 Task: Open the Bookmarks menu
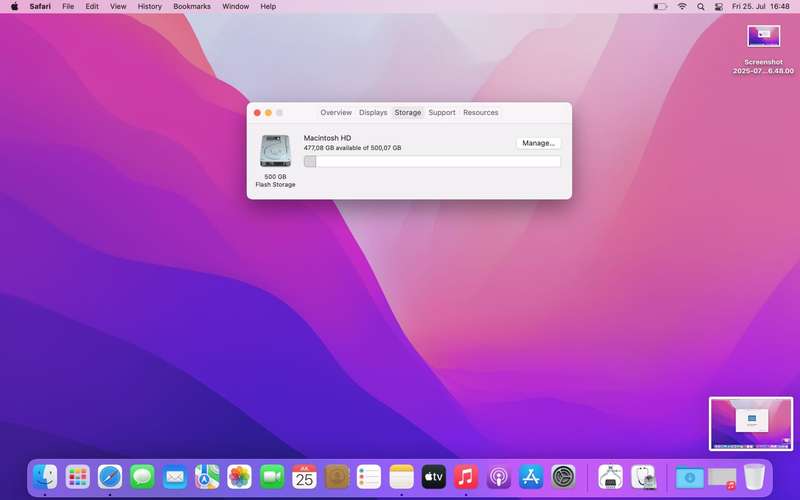click(x=192, y=7)
